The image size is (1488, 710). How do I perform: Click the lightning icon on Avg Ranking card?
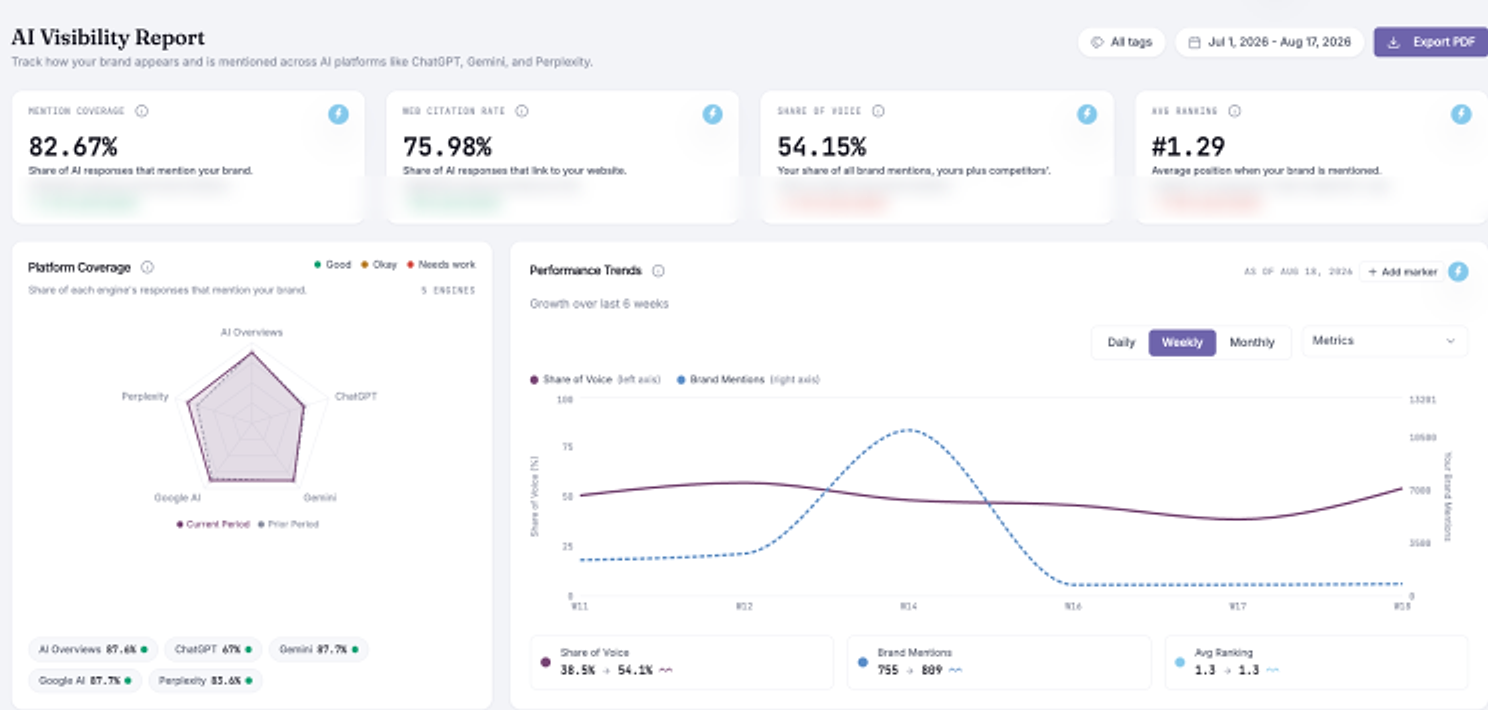tap(1461, 114)
